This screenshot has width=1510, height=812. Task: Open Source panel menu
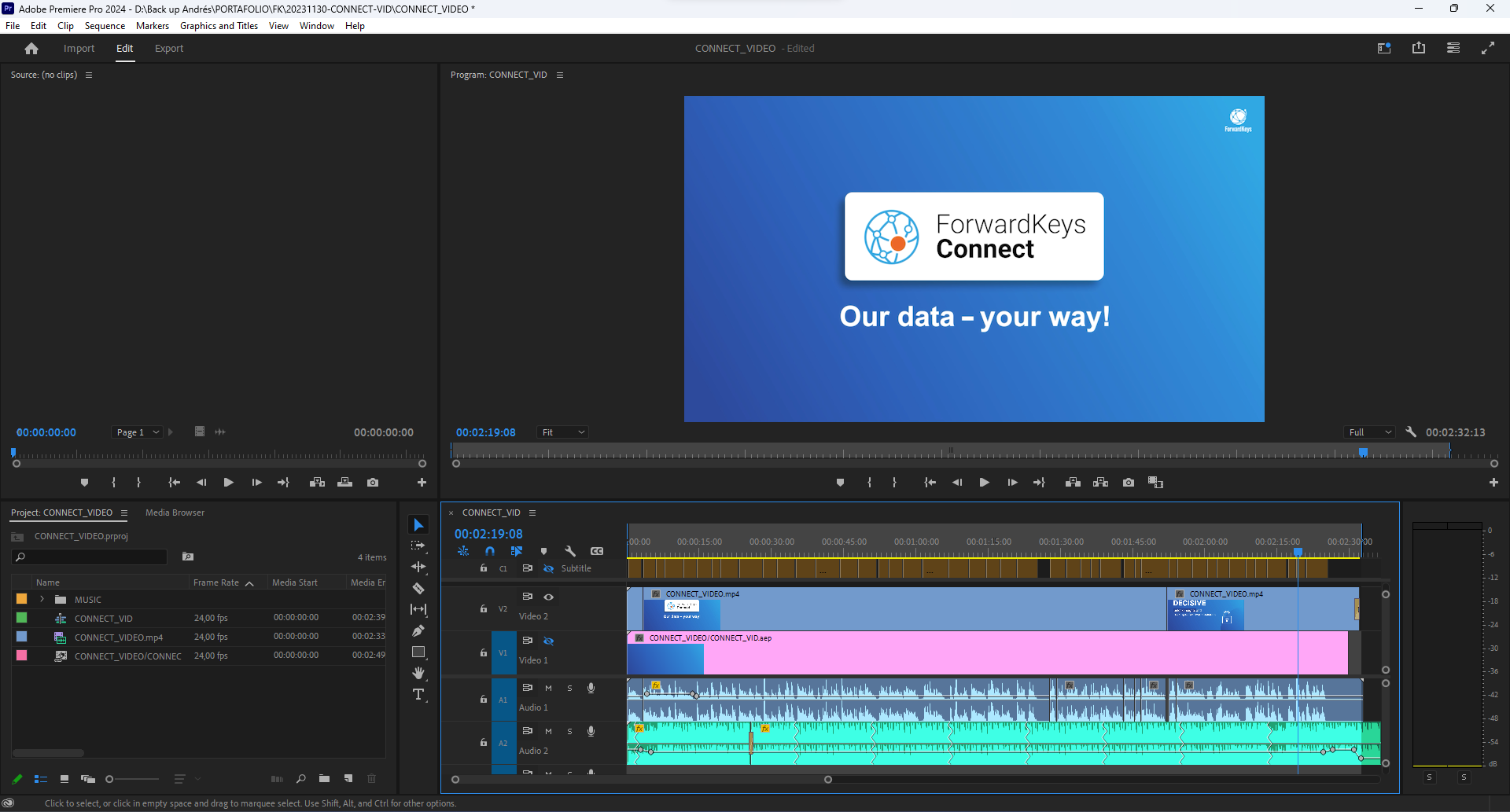coord(89,75)
